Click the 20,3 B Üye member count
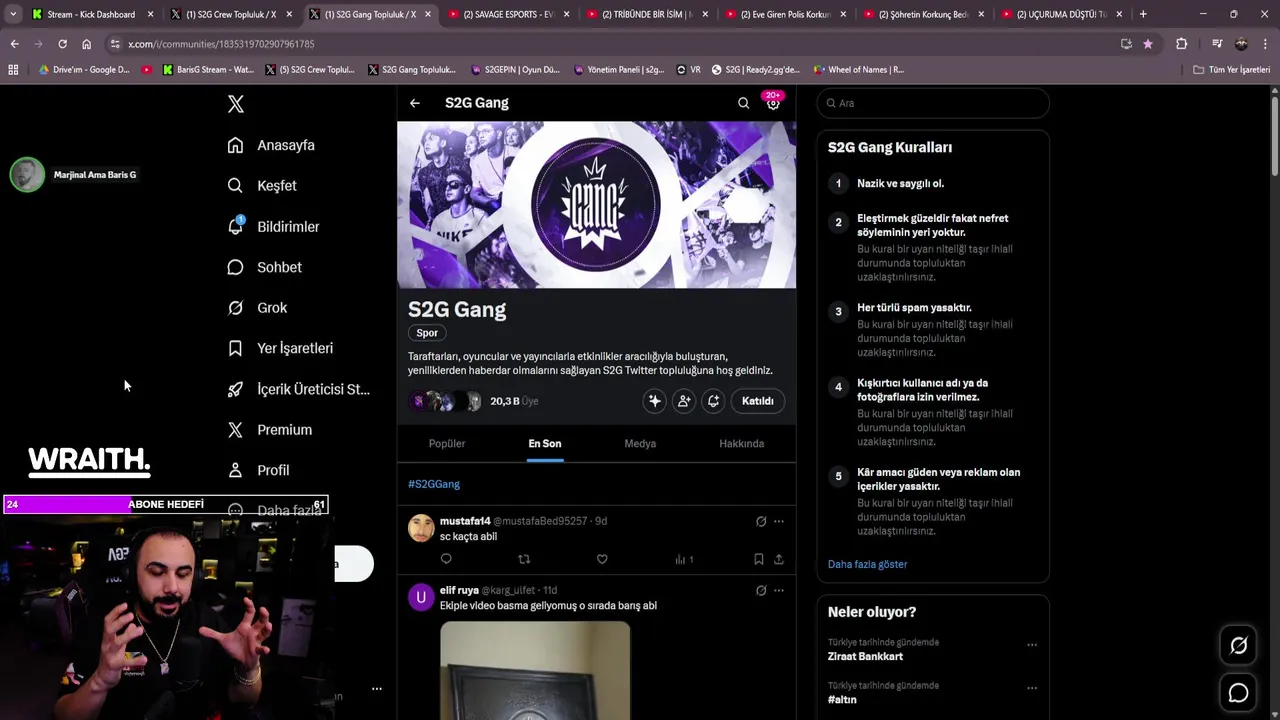1280x720 pixels. pyautogui.click(x=514, y=401)
